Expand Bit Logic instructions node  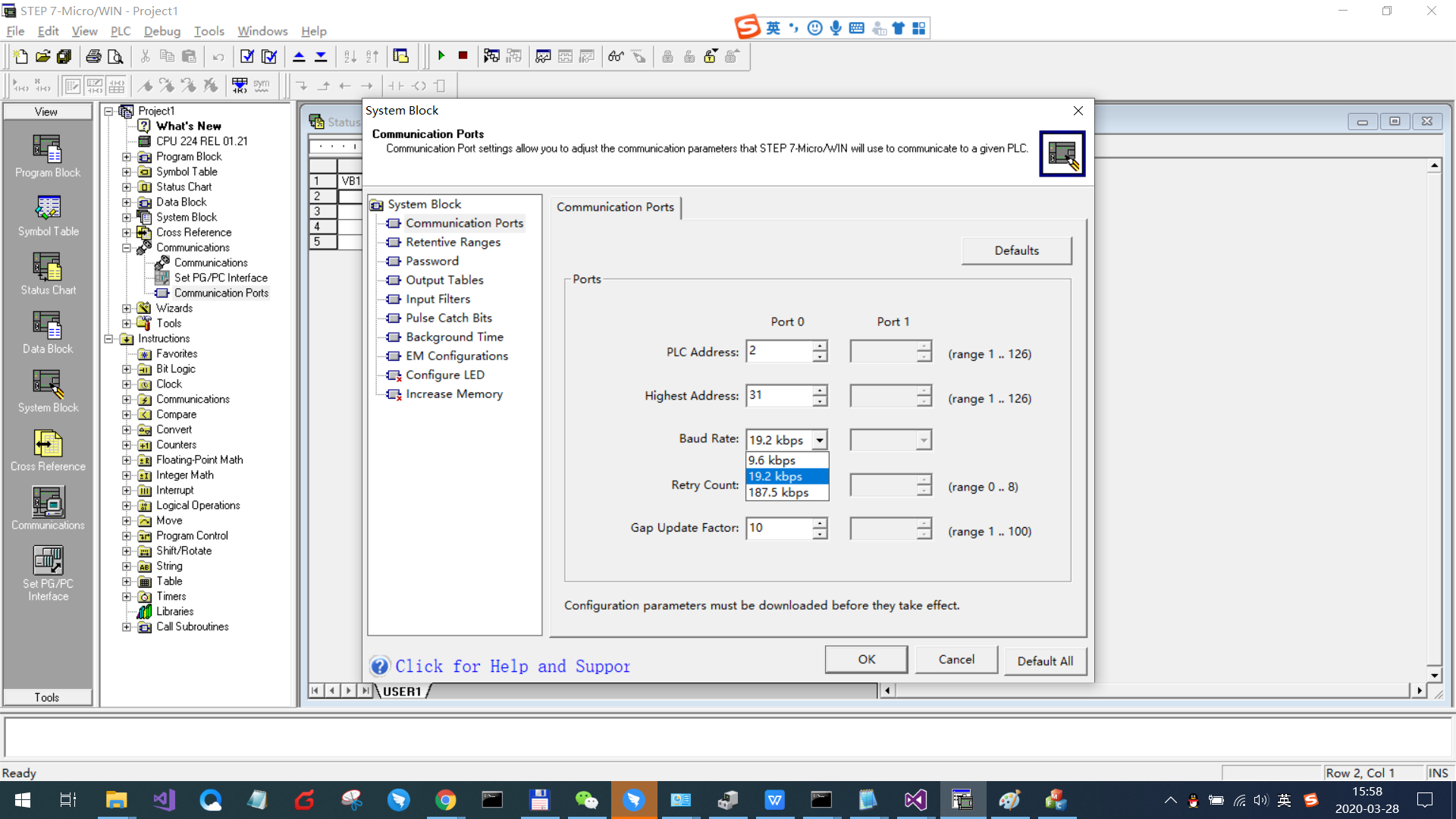click(127, 369)
